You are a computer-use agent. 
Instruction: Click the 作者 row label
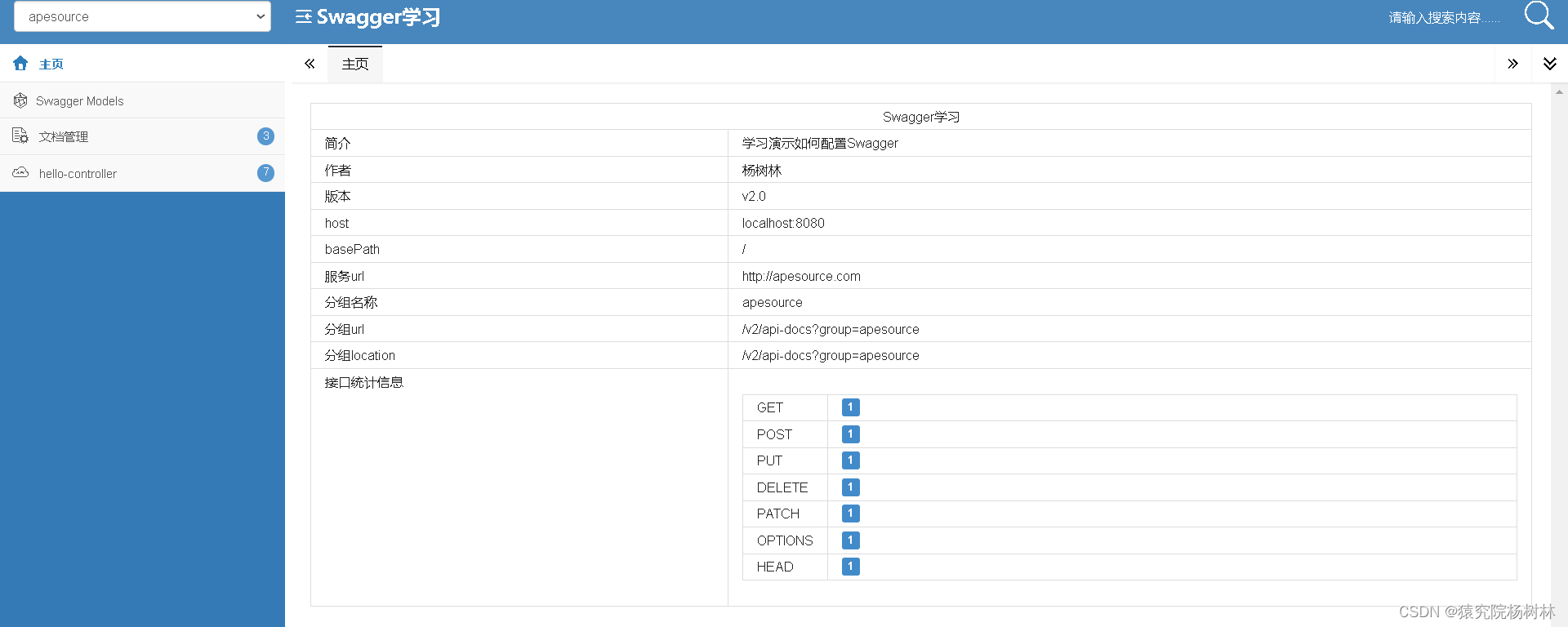[x=337, y=170]
